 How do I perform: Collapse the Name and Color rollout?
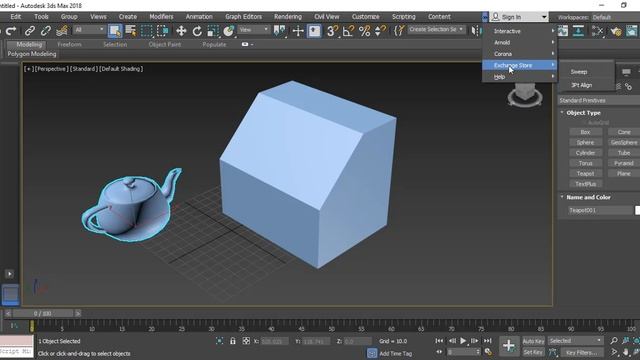588,197
